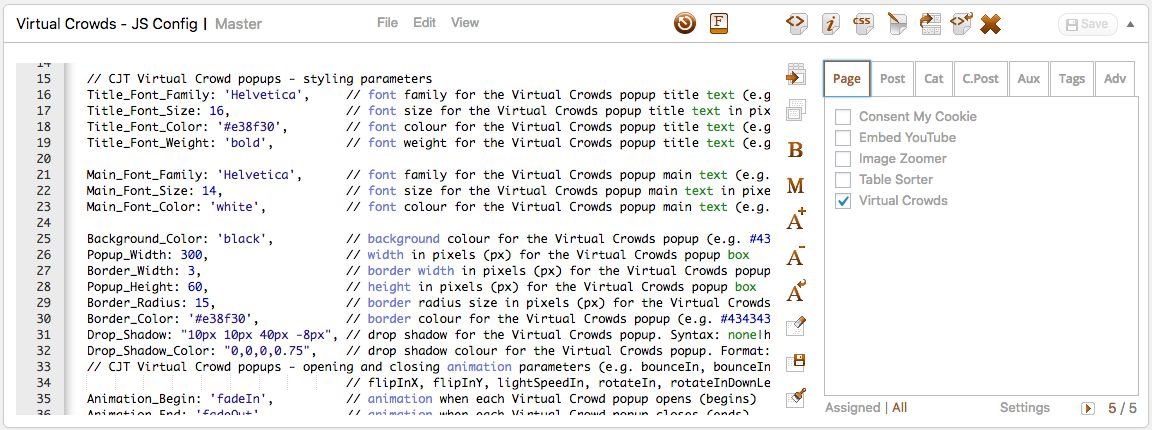1152x430 pixels.
Task: Click the play arrow icon next to 5 / 5
Action: coord(1088,408)
